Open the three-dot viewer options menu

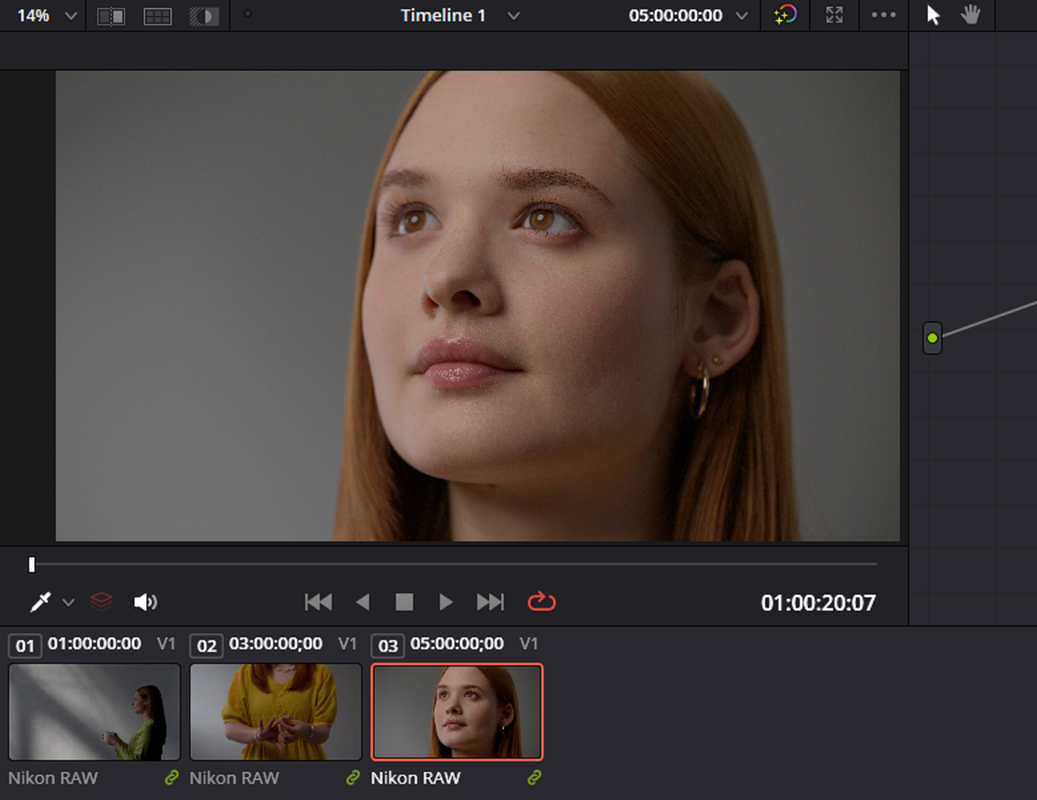(884, 15)
